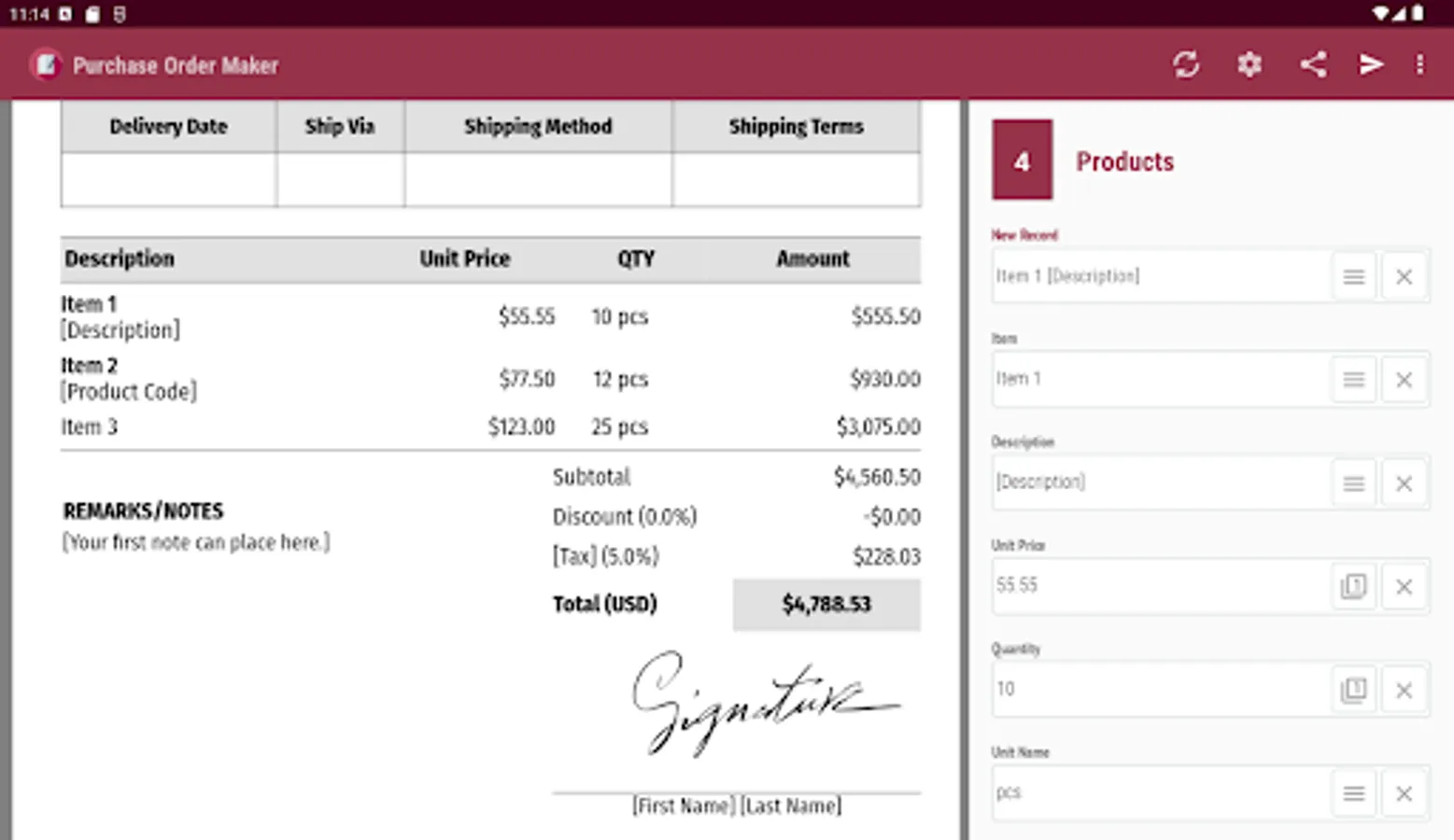This screenshot has height=840, width=1454.
Task: Open settings via the gear icon
Action: [1249, 64]
